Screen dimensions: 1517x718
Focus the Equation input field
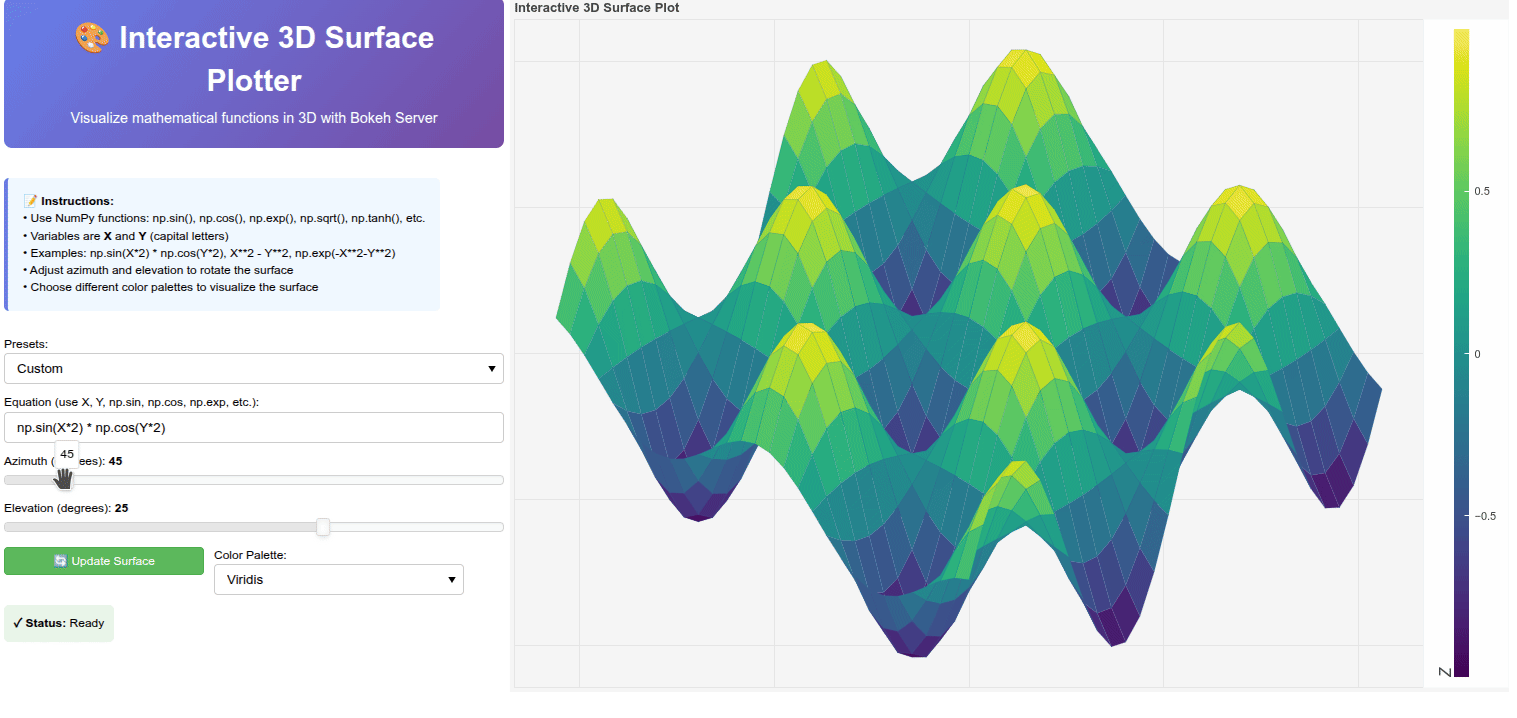coord(254,428)
